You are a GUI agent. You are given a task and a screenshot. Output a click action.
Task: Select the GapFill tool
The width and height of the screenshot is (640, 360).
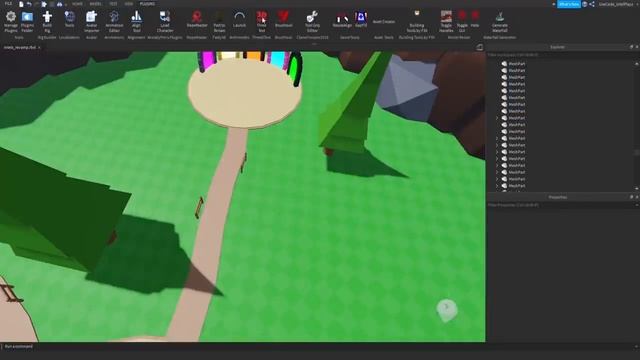361,20
